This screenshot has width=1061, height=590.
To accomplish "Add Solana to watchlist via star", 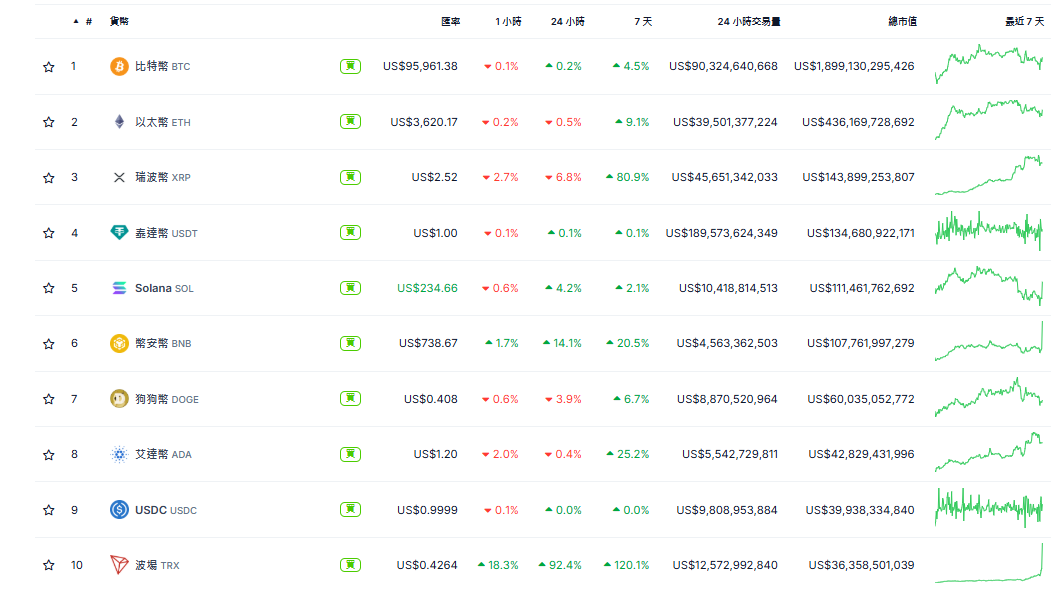I will (x=48, y=288).
